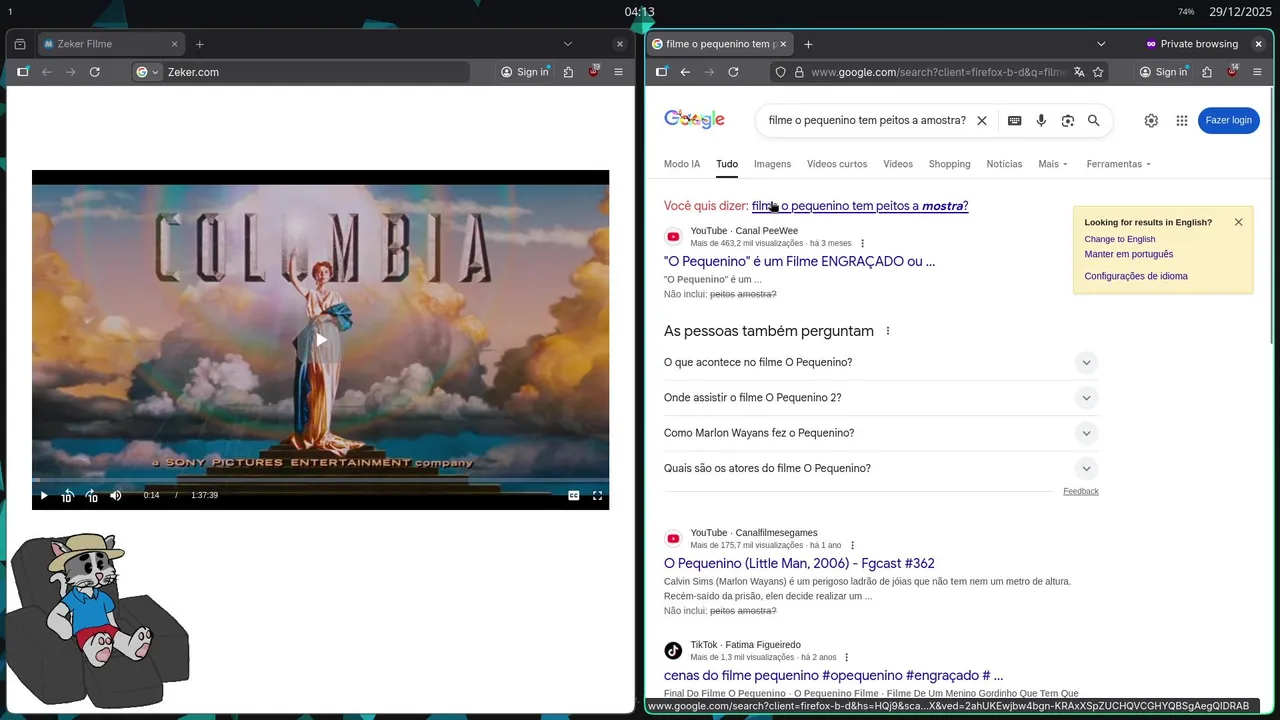The width and height of the screenshot is (1280, 720).
Task: Go back in the Zeker window
Action: [x=47, y=72]
